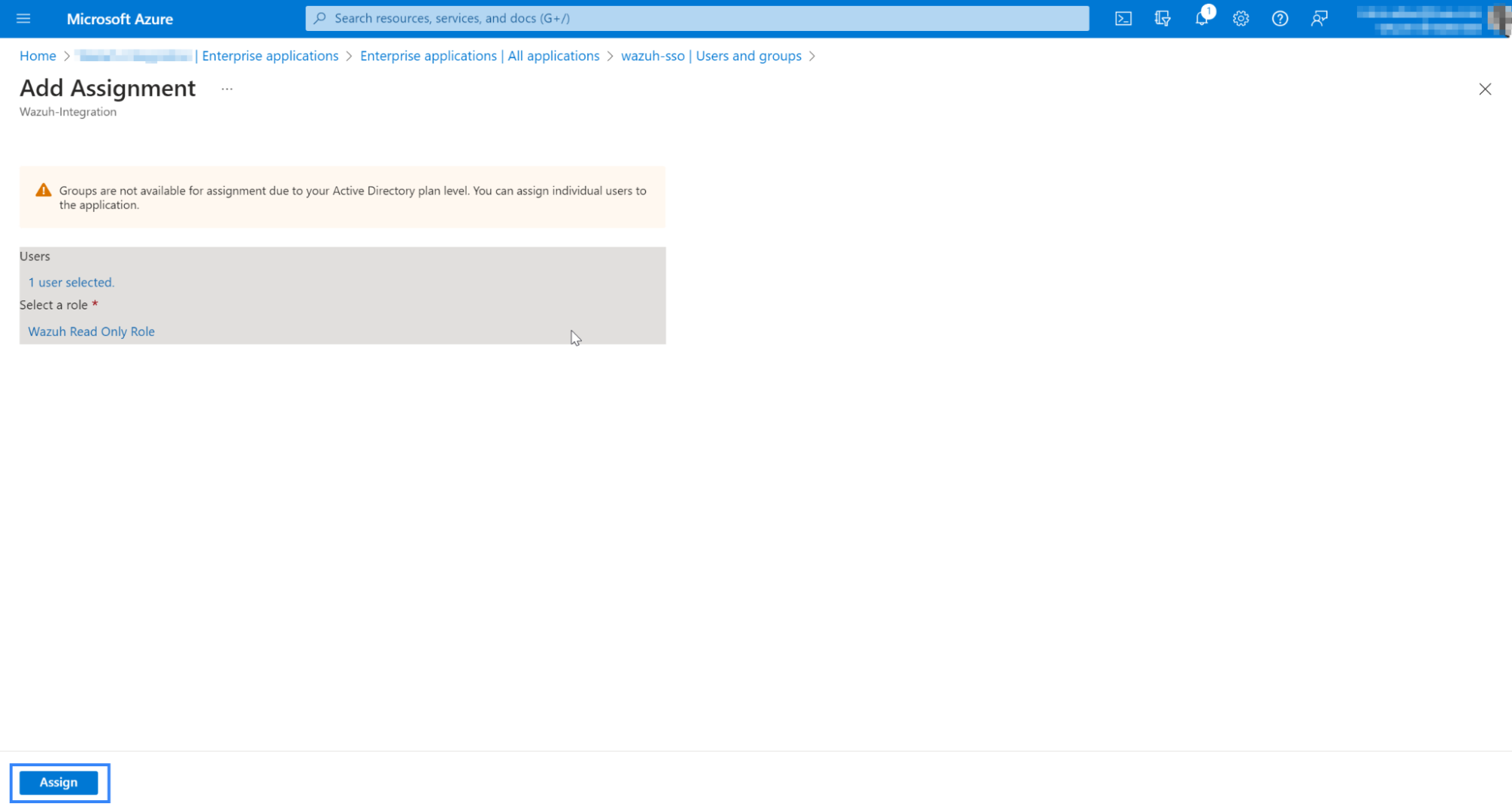Image resolution: width=1512 pixels, height=807 pixels.
Task: Click the Microsoft Azure logo text
Action: 120,19
